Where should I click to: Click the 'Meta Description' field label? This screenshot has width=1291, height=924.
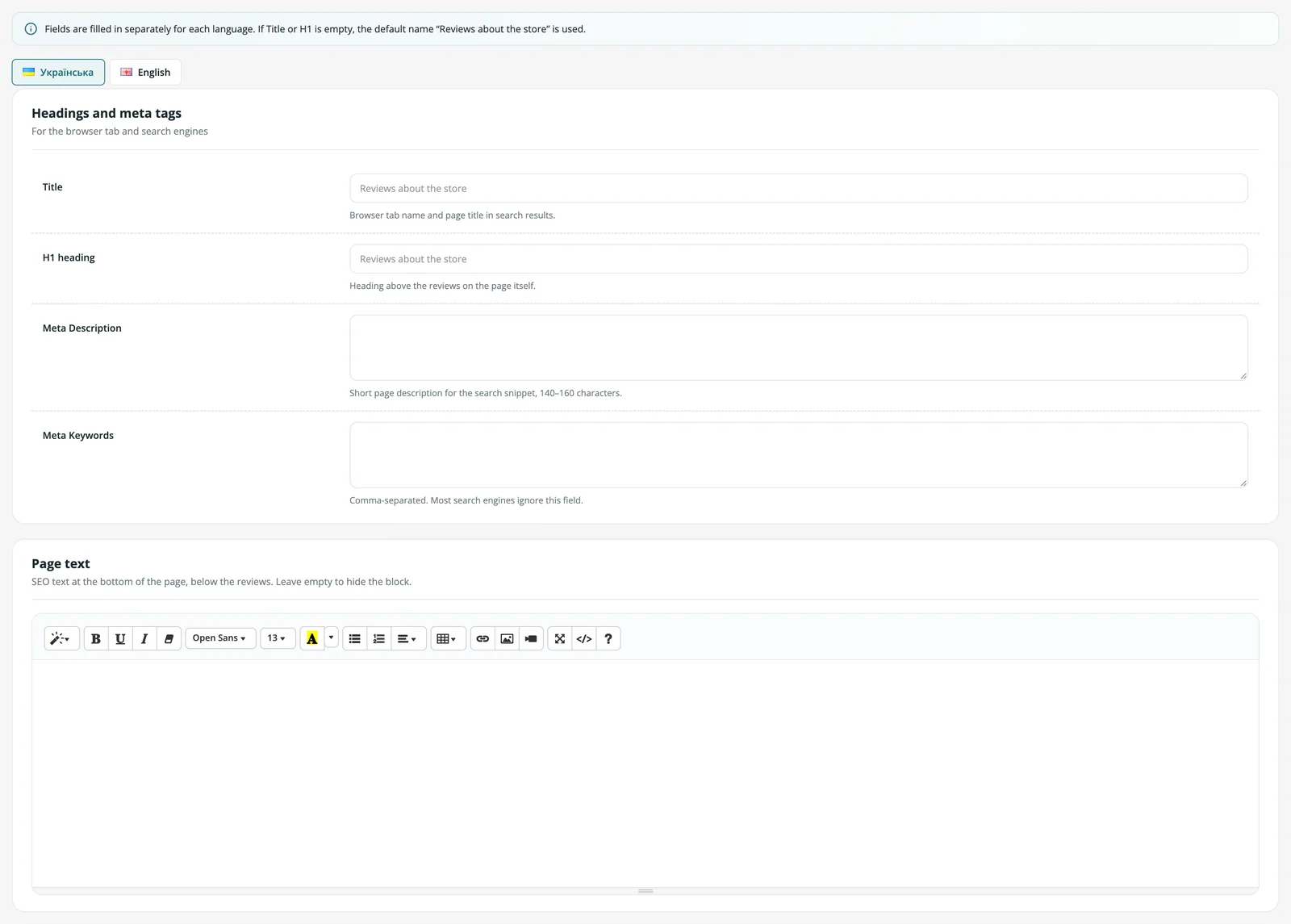[x=81, y=328]
